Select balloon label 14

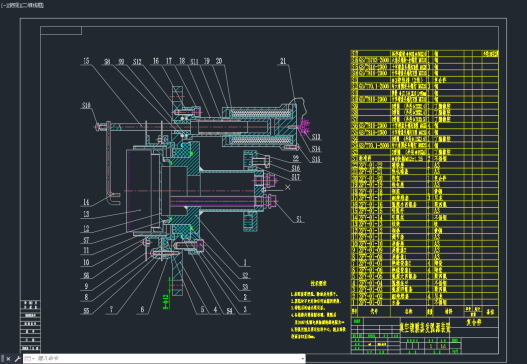click(x=86, y=202)
